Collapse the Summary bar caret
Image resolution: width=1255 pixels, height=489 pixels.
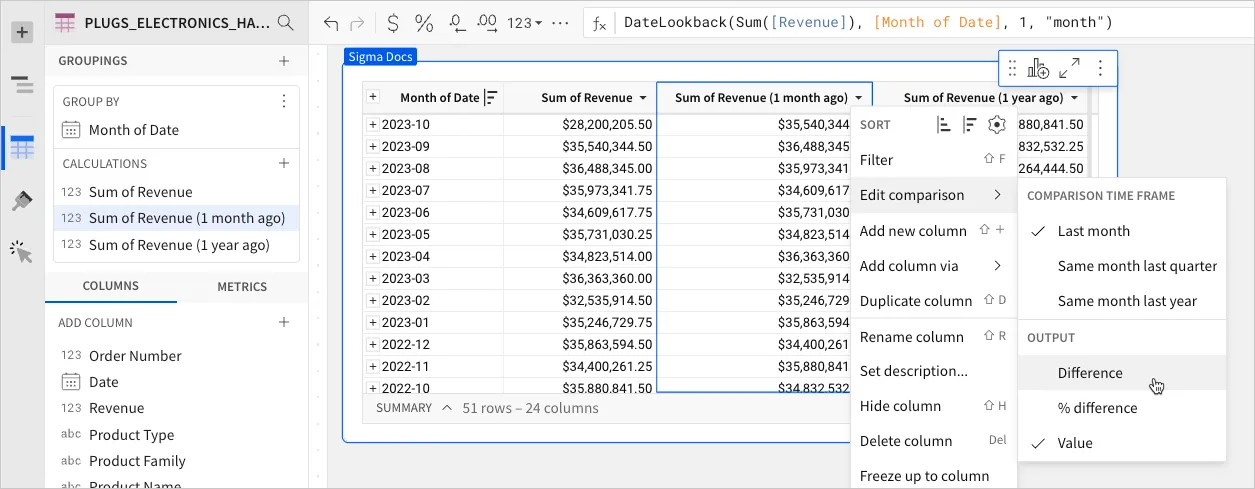tap(447, 408)
